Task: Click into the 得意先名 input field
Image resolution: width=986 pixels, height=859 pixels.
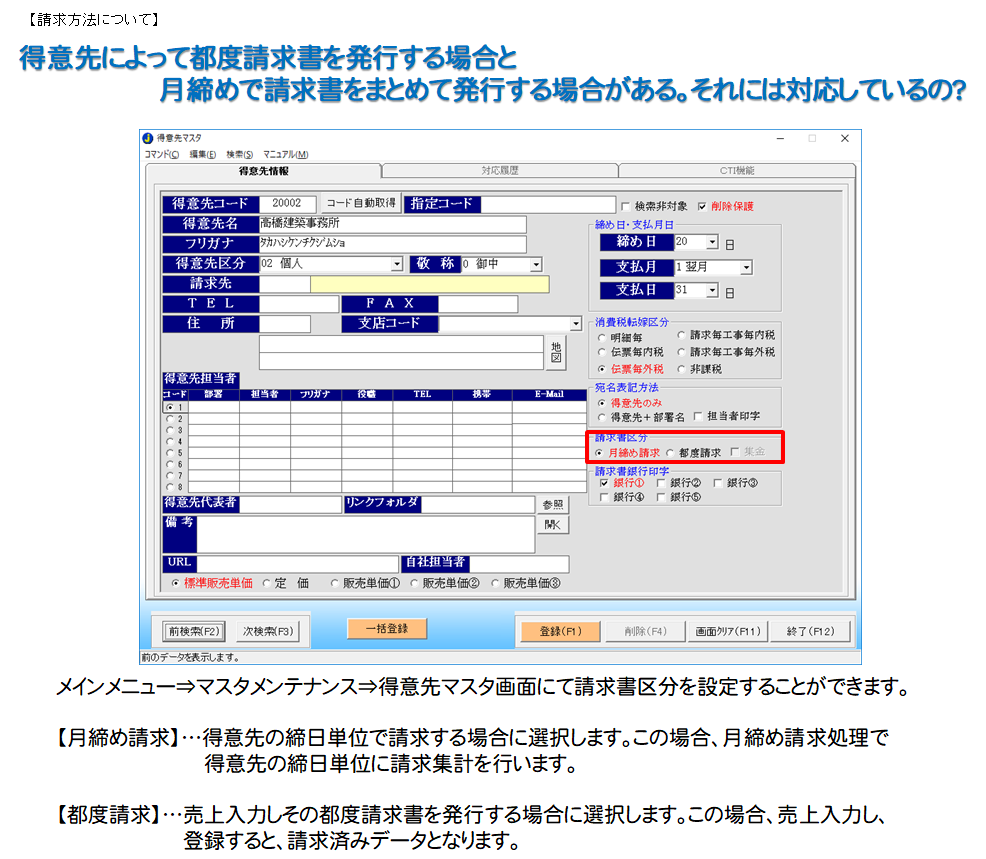Action: point(392,224)
